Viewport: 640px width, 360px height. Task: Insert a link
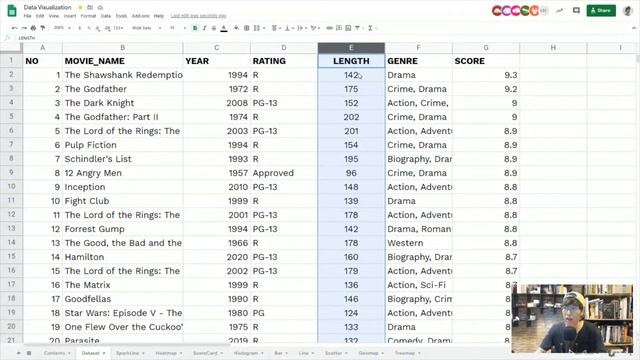coord(329,28)
